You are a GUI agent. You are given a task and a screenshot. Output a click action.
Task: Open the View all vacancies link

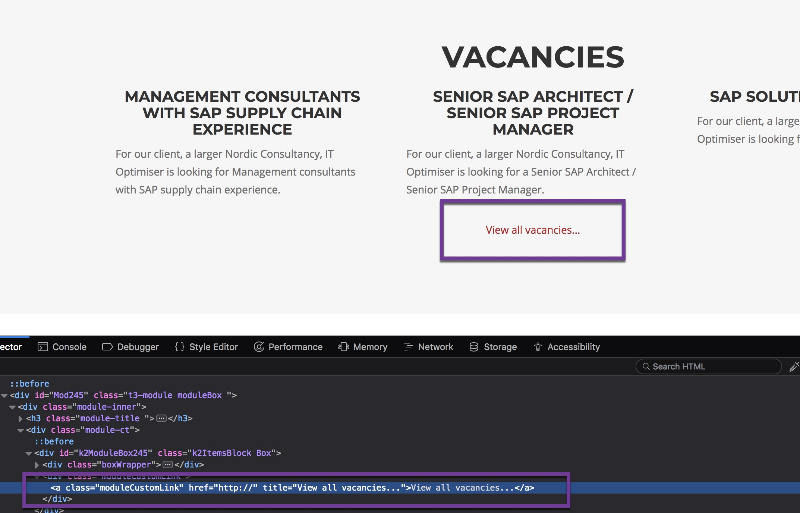pos(532,230)
